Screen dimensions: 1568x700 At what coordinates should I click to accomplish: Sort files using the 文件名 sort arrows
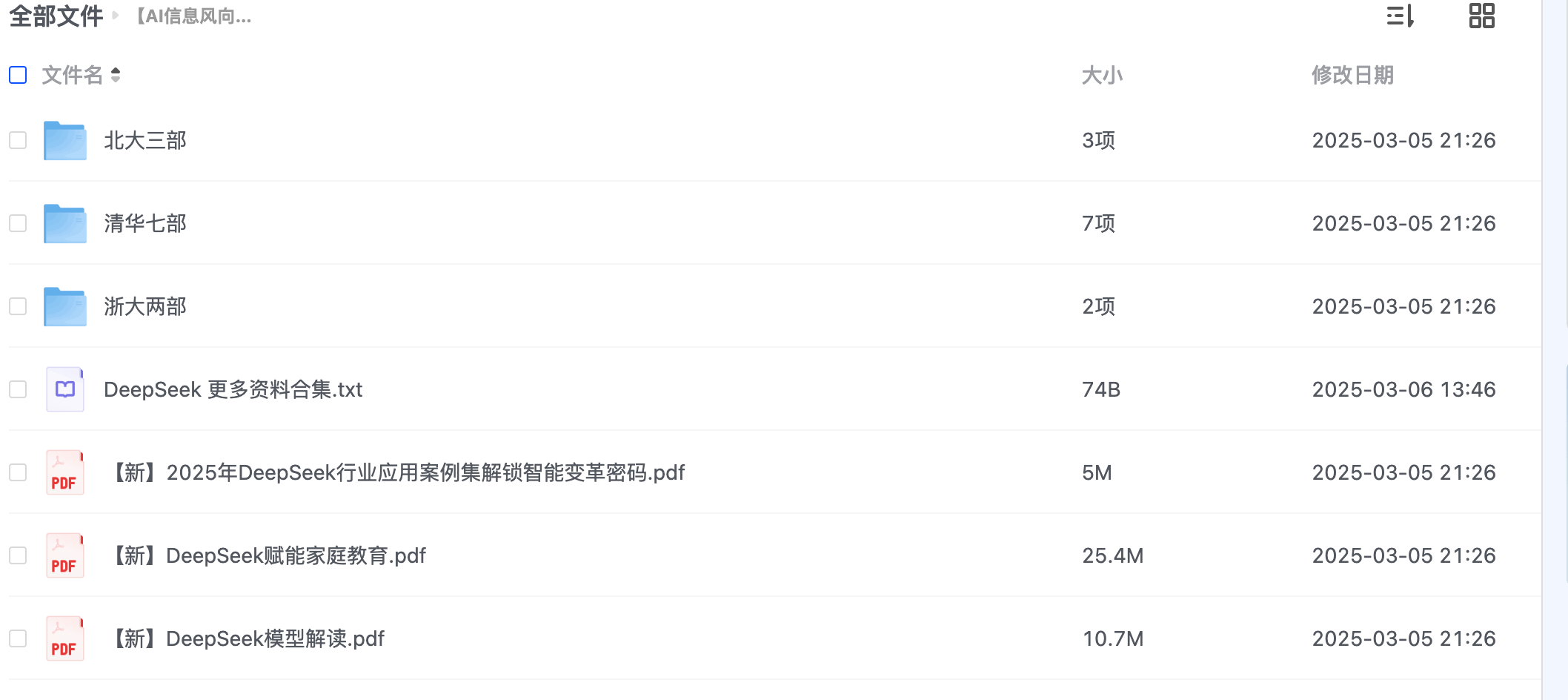pos(116,75)
